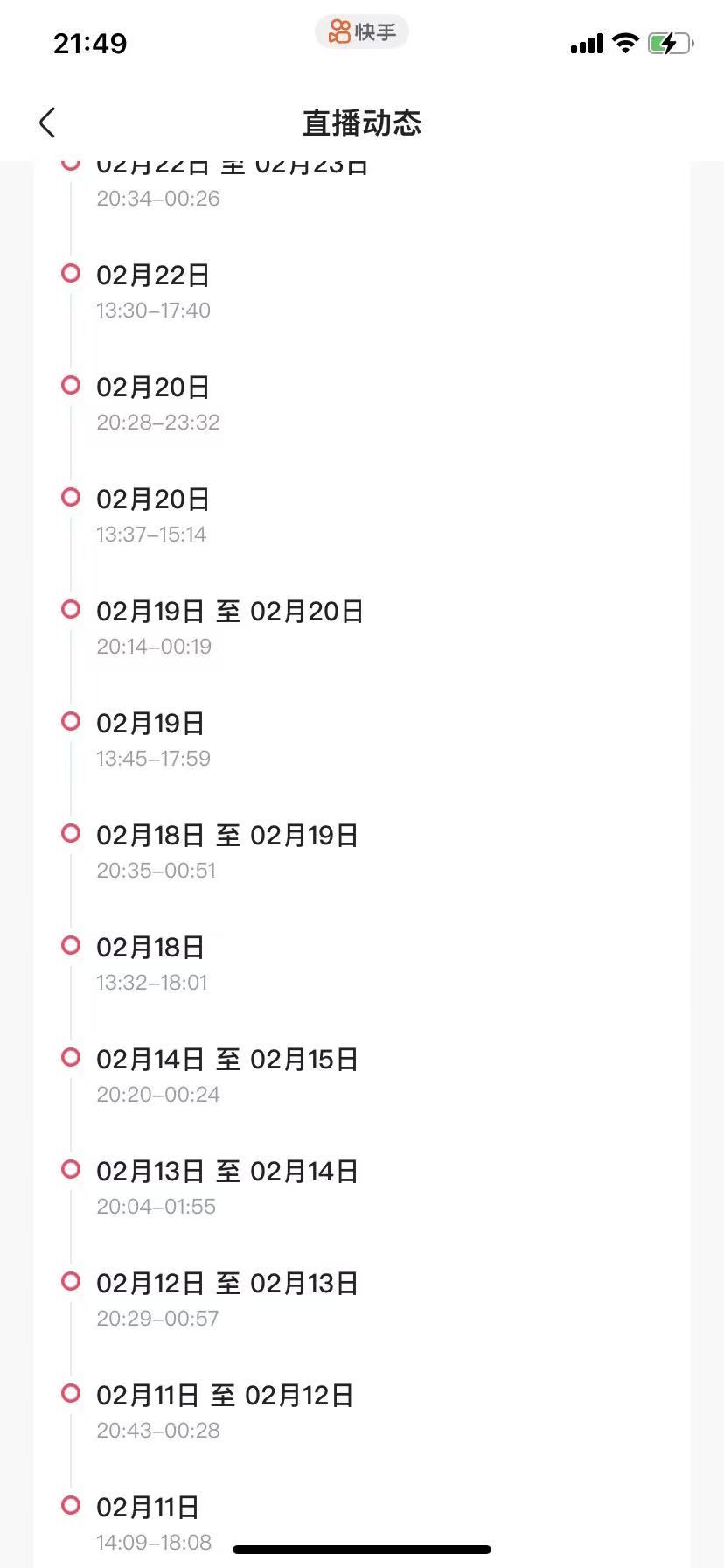The width and height of the screenshot is (724, 1568).
Task: Click the timeline dot beside 02月11日 14:09
Action: click(71, 1505)
